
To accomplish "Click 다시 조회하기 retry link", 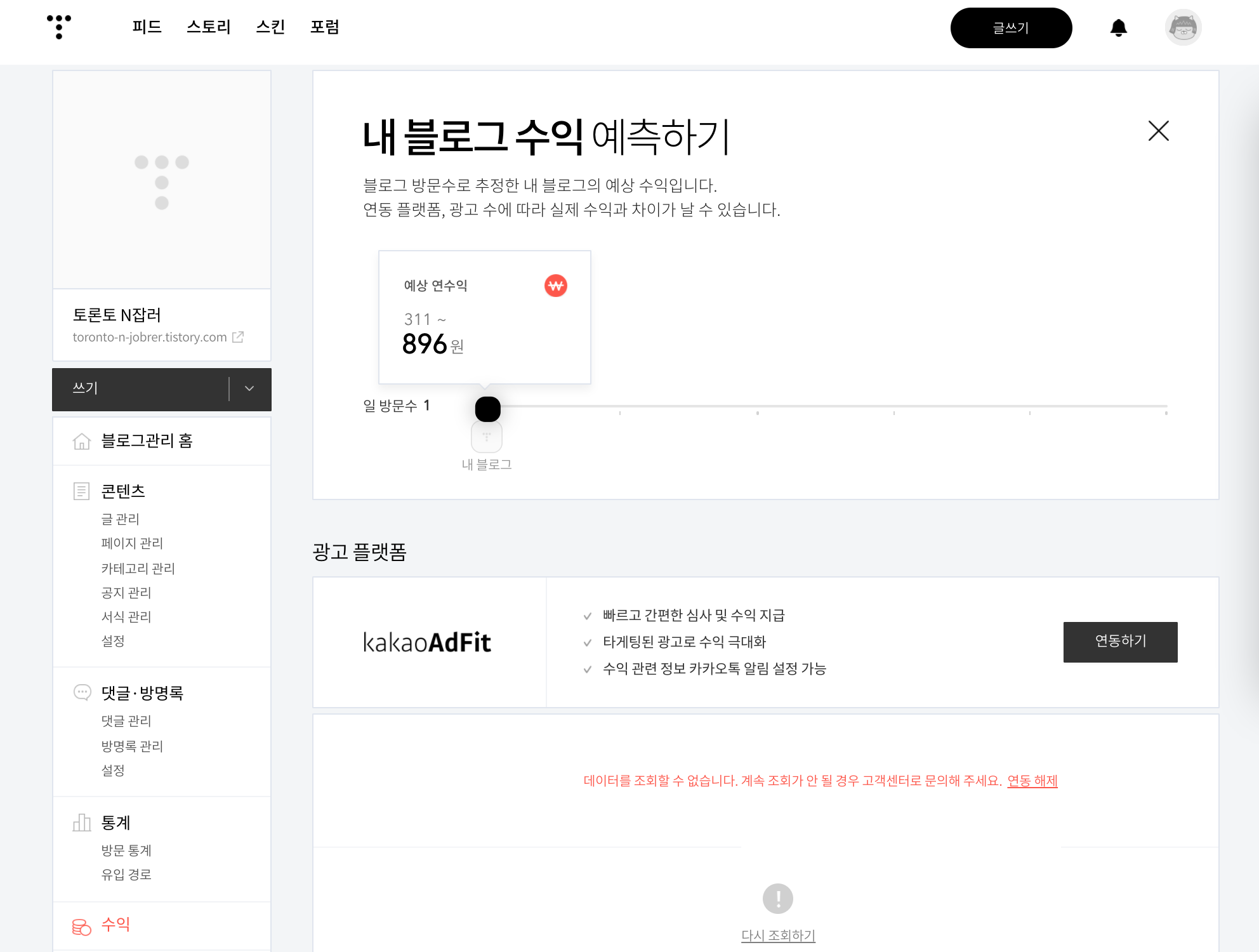I will (778, 935).
